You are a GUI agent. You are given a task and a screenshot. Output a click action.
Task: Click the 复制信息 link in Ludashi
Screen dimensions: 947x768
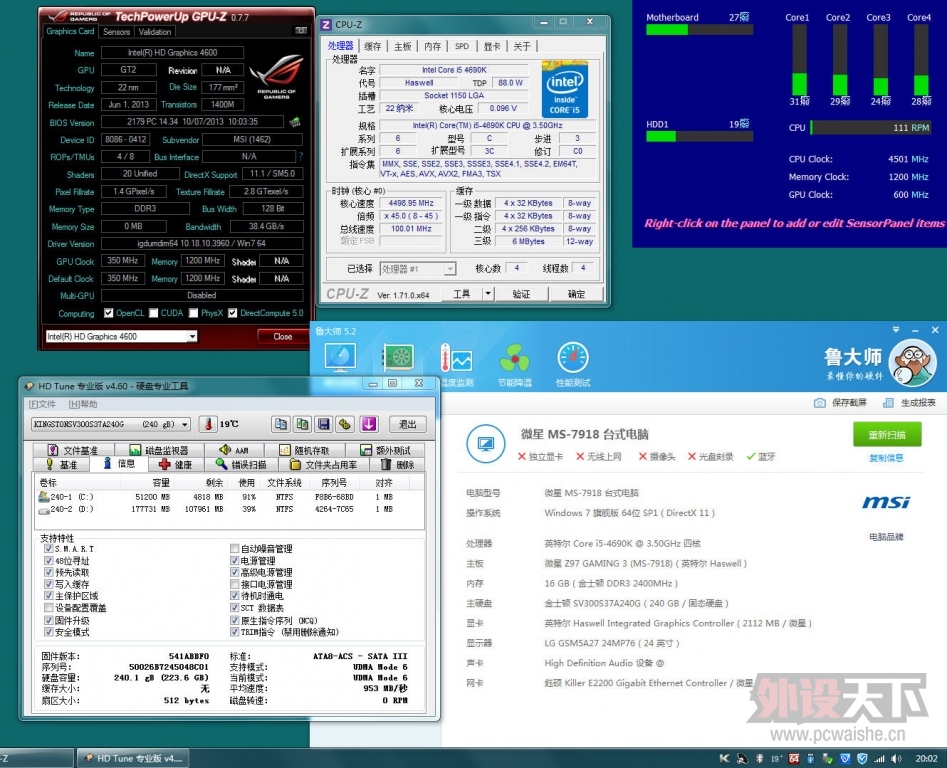tap(886, 458)
